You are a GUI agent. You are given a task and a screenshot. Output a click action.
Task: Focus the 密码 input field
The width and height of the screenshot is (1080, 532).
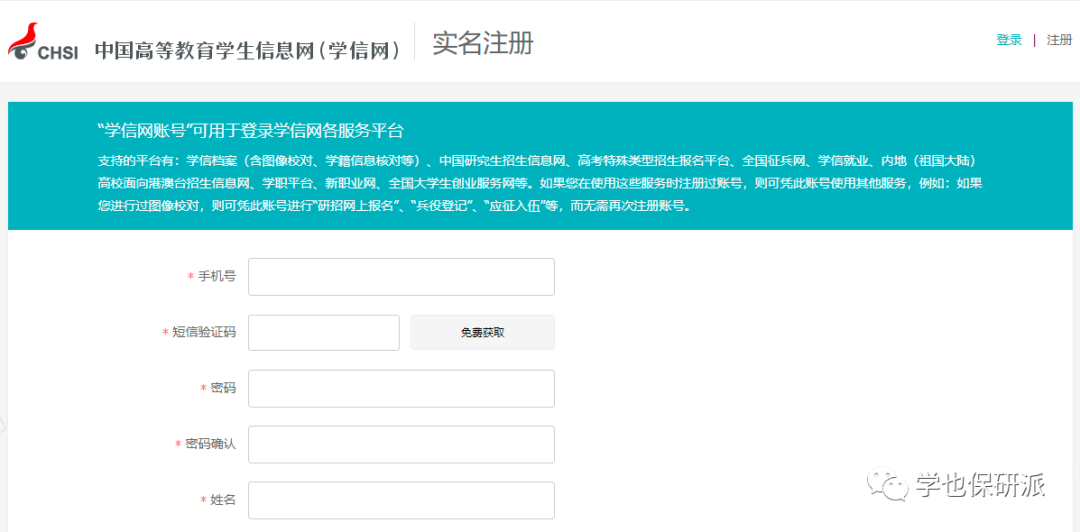click(x=401, y=389)
